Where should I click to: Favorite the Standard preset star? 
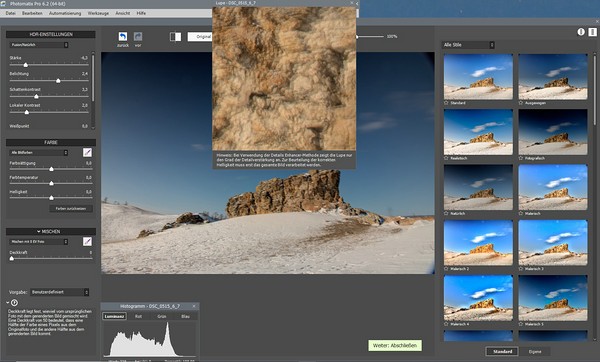point(446,103)
